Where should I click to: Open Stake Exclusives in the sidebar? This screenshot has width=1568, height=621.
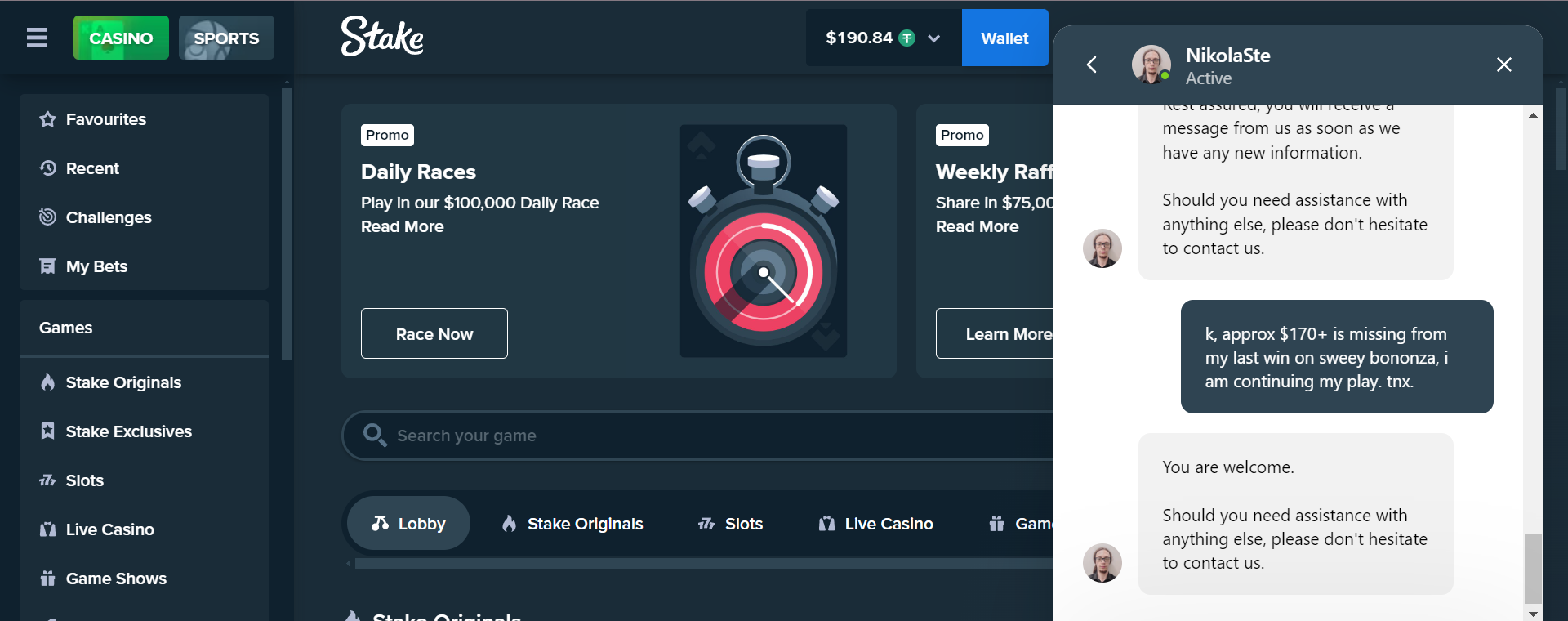pos(145,431)
